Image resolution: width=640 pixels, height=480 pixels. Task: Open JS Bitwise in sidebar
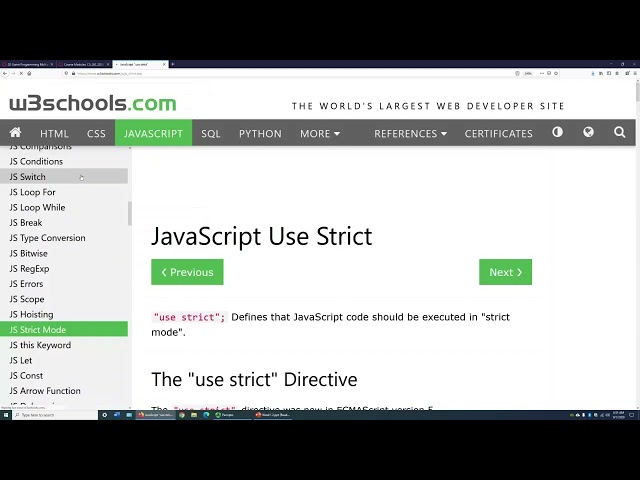coord(64,253)
